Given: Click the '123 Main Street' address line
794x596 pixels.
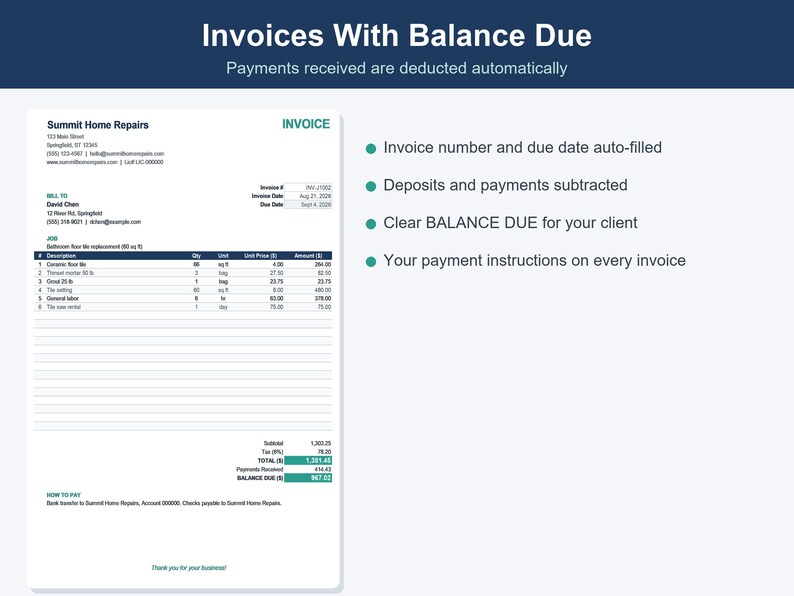Looking at the screenshot, I should point(65,137).
